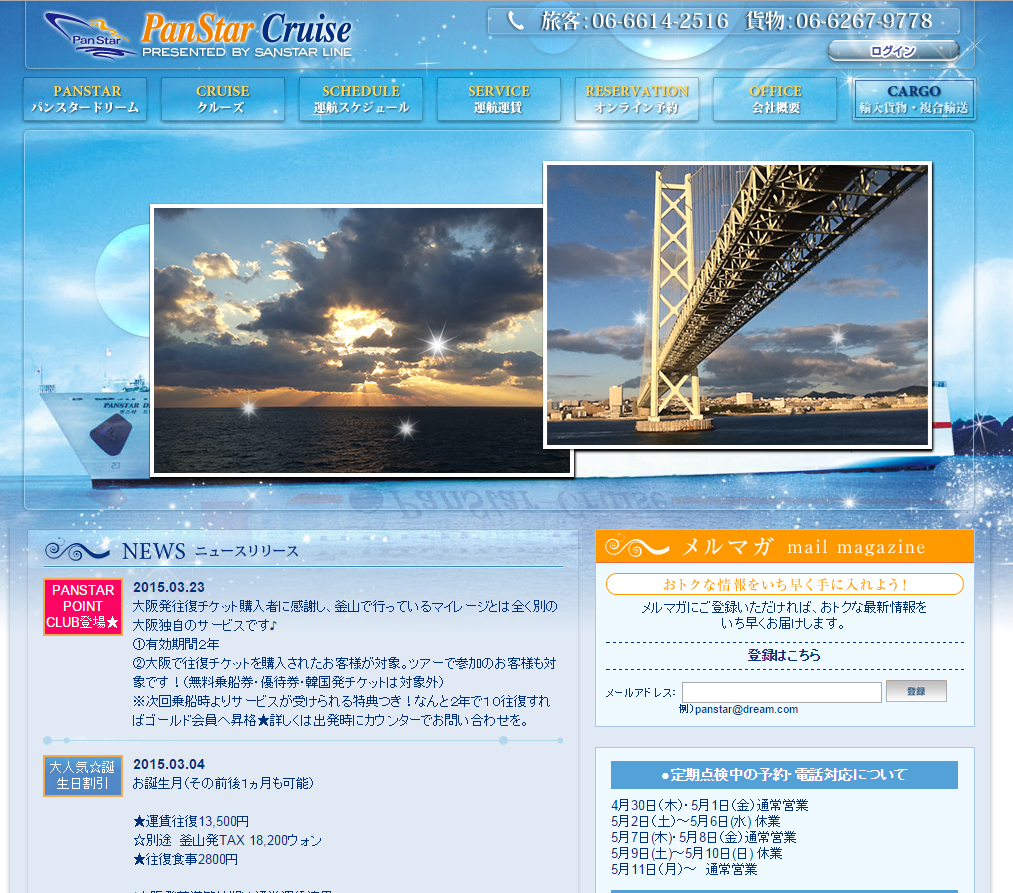This screenshot has width=1013, height=893.
Task: Go to SCHEDULE 運航スケジュール page
Action: (360, 99)
